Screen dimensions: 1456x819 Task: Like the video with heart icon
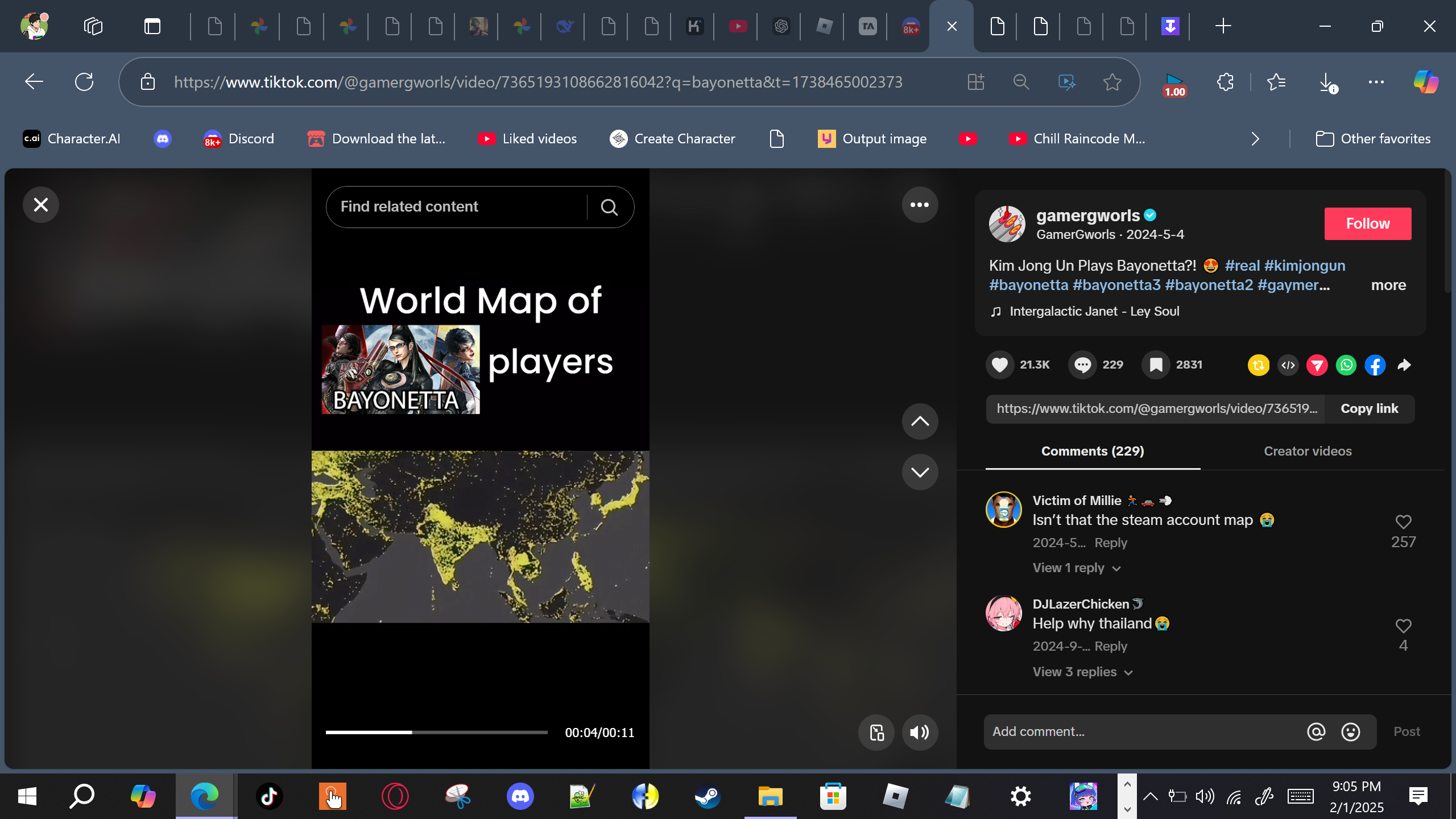click(x=999, y=365)
